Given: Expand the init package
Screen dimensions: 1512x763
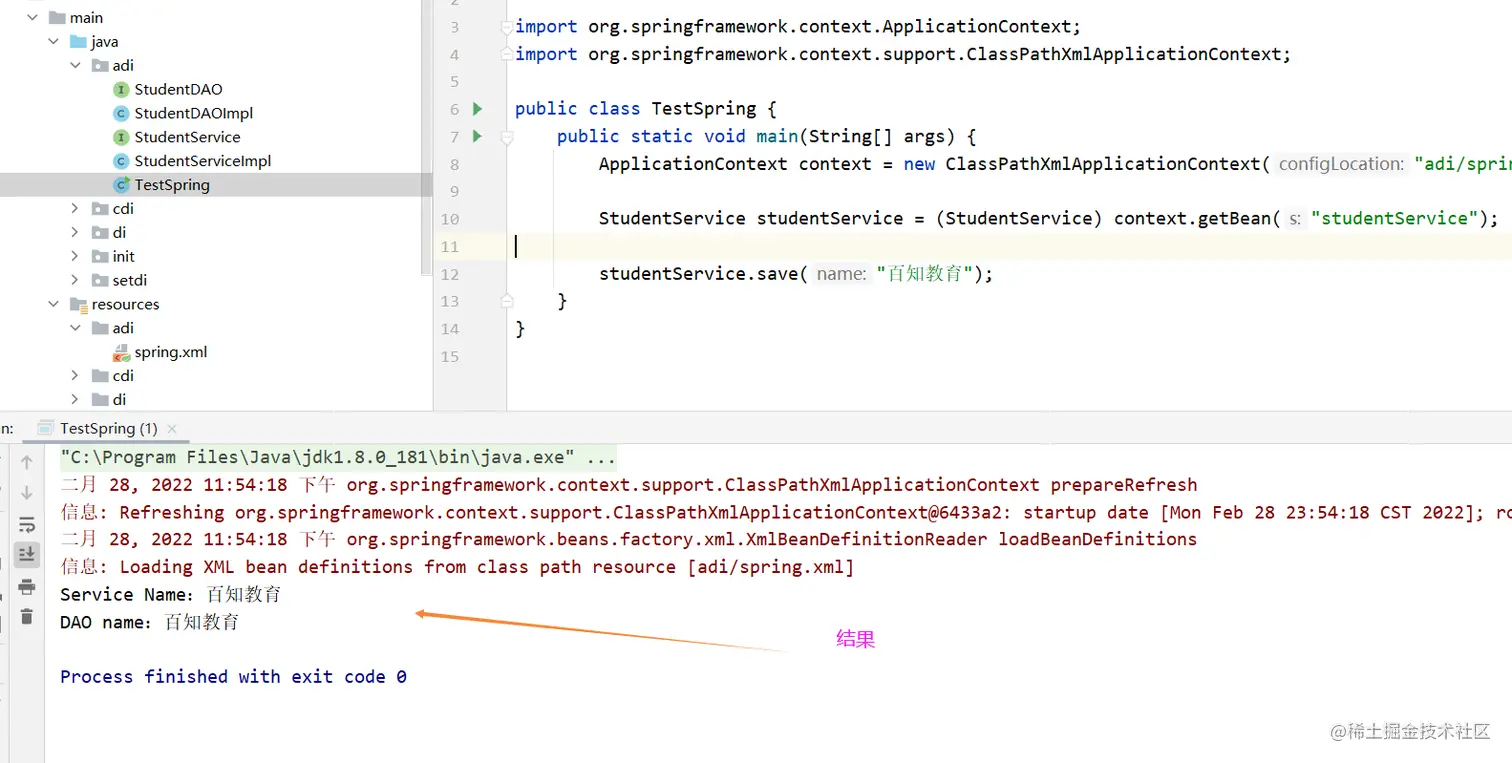Looking at the screenshot, I should click(x=75, y=257).
